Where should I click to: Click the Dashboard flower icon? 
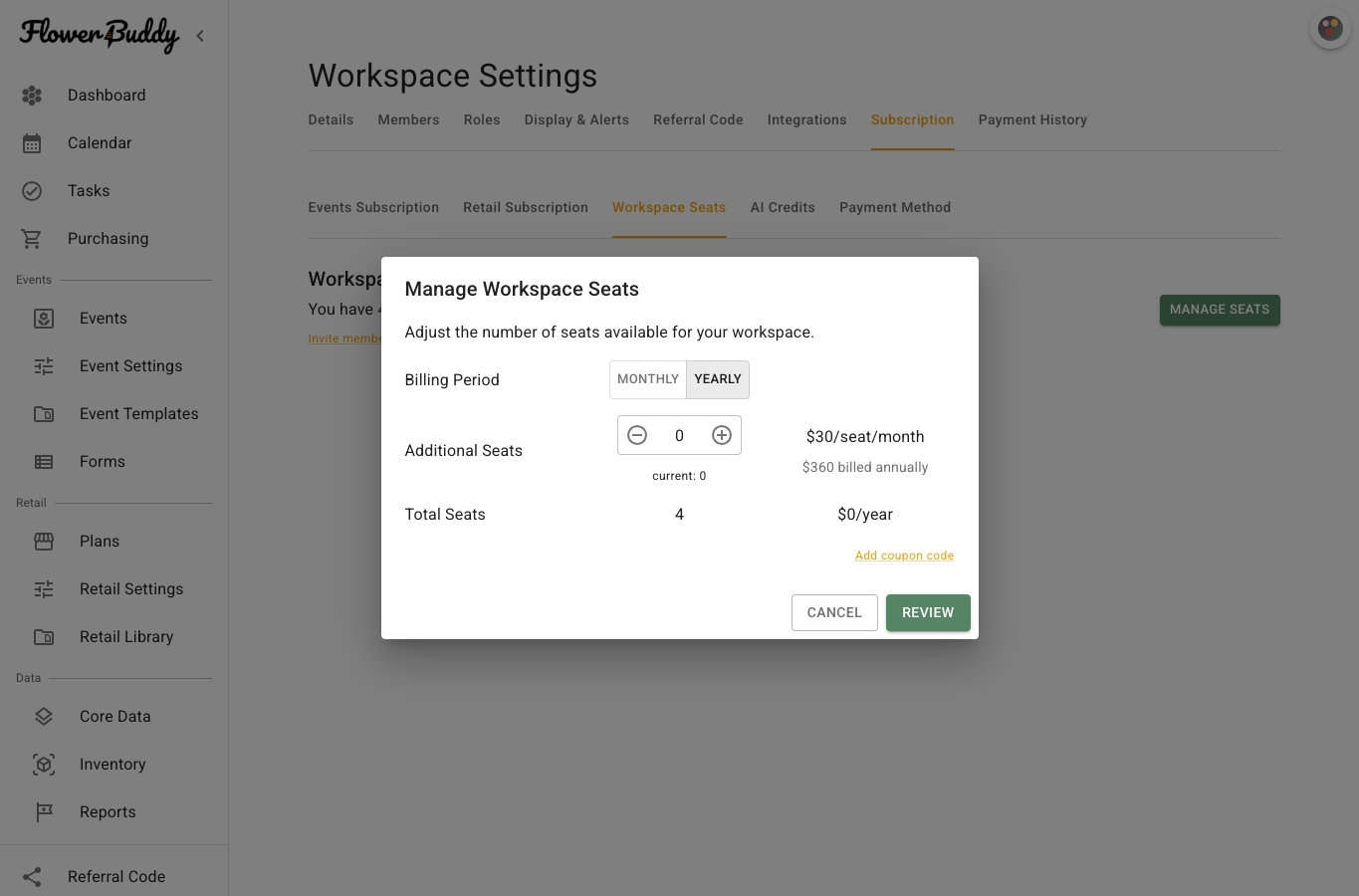[x=32, y=96]
